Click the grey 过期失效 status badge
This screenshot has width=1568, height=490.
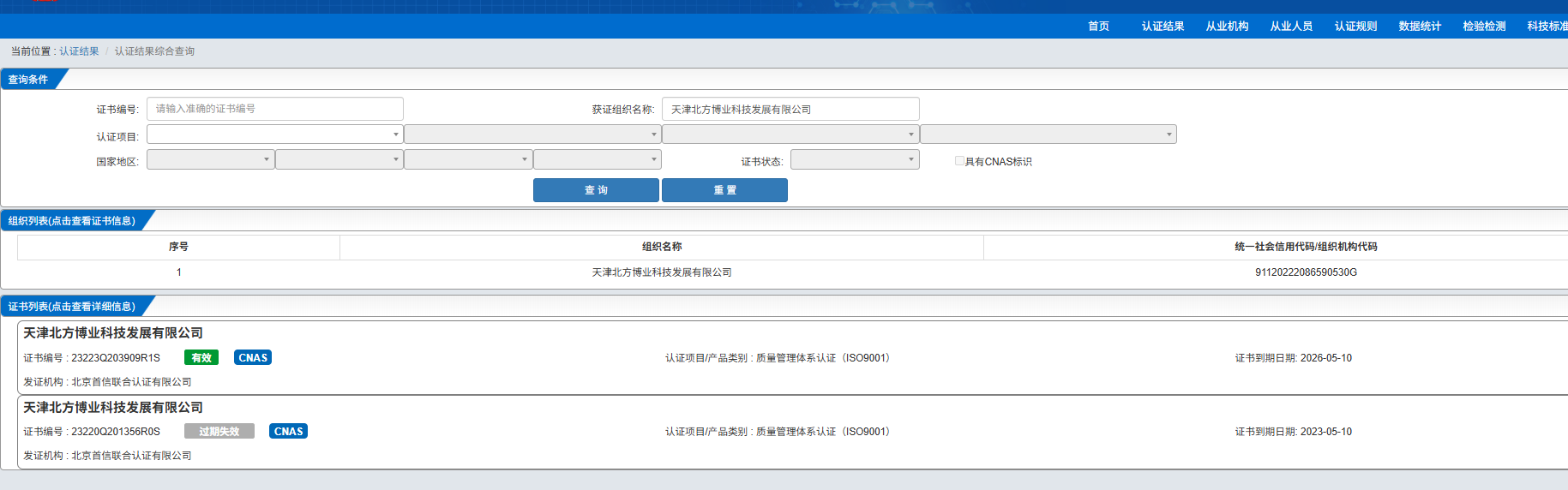[x=219, y=432]
